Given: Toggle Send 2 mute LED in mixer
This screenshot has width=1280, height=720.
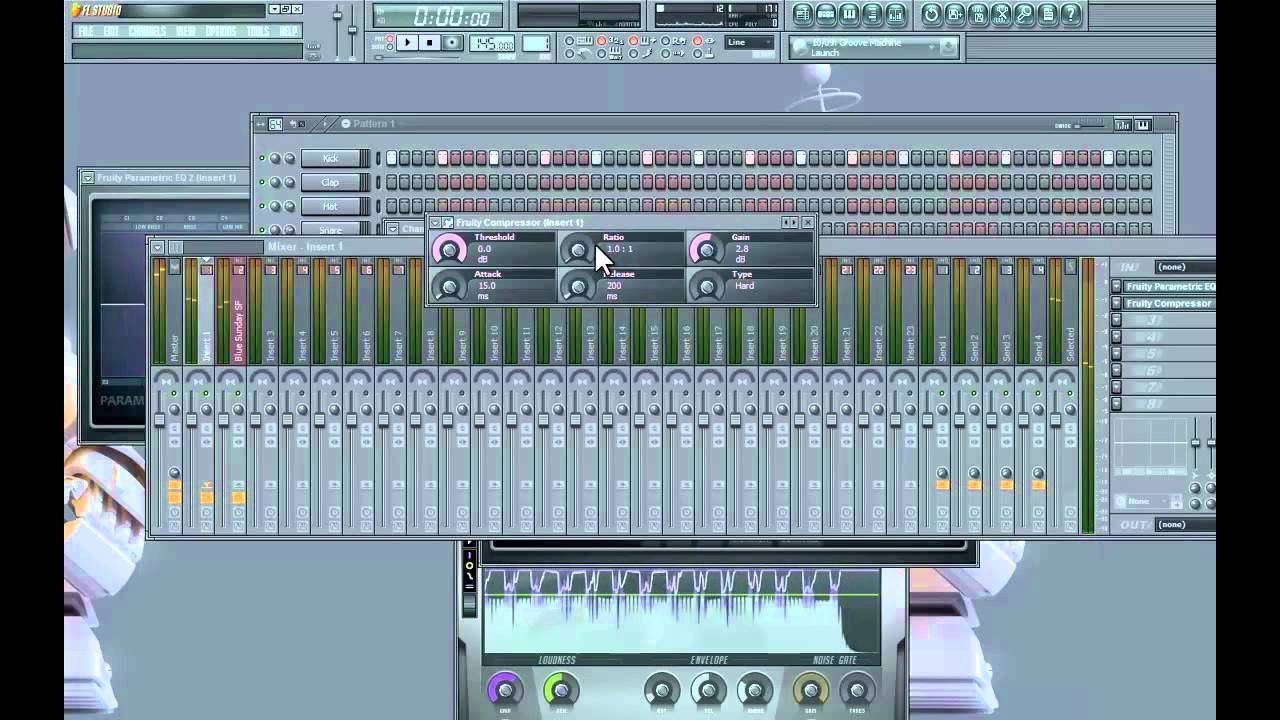Looking at the screenshot, I should pos(973,394).
